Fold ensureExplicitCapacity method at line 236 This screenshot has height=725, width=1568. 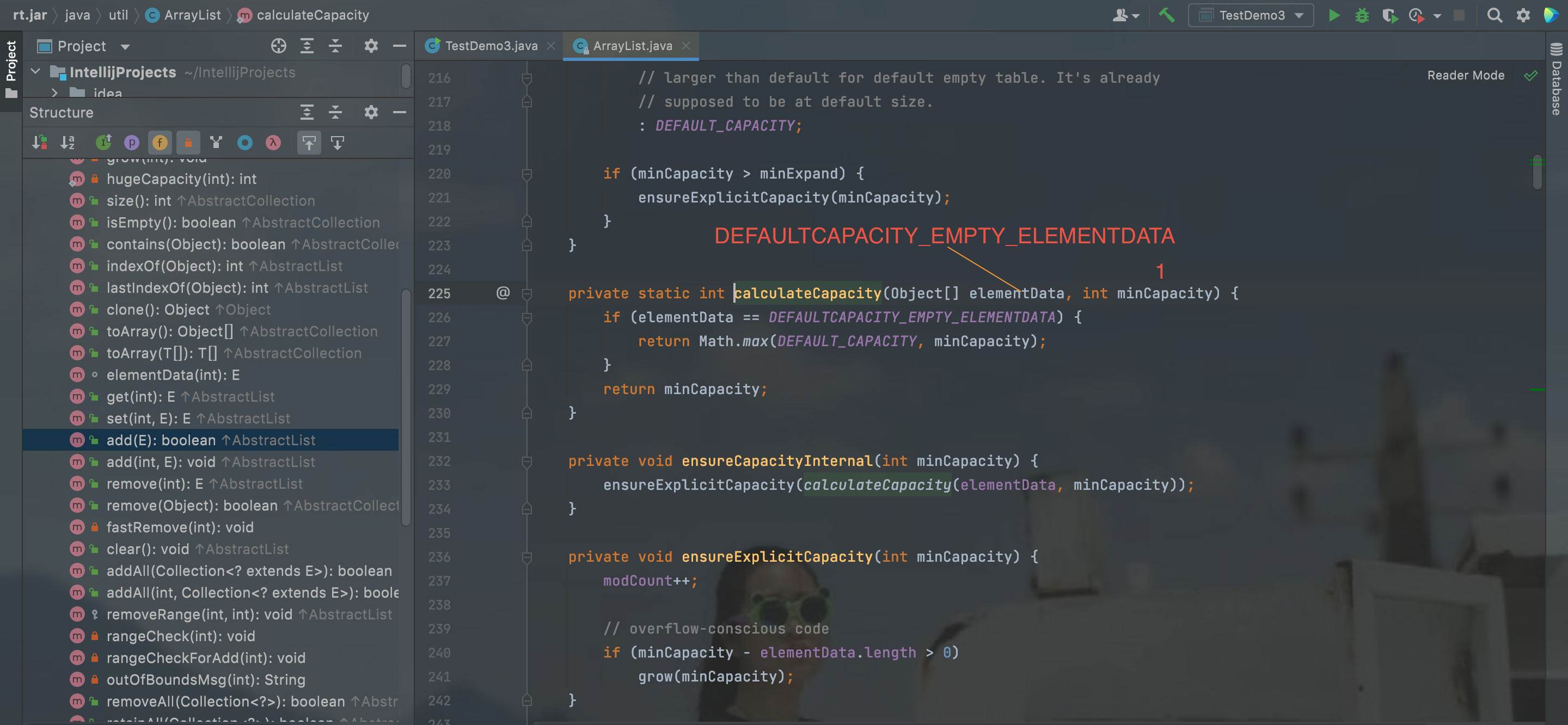click(527, 557)
